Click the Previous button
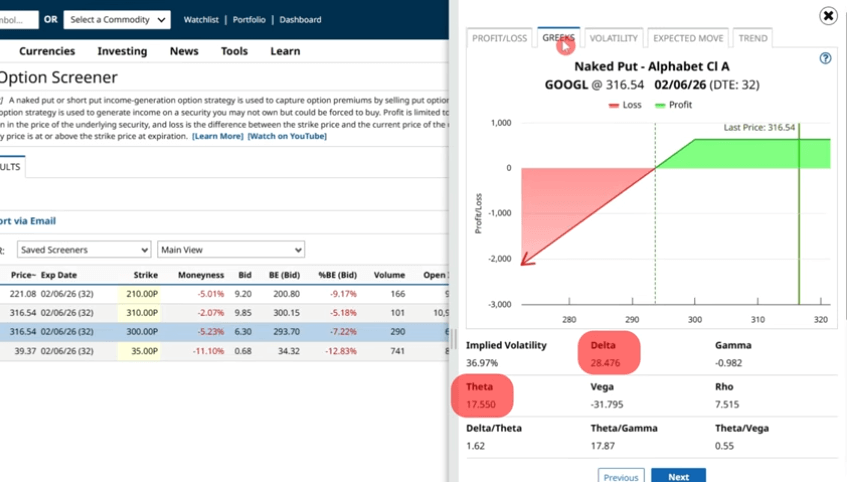The width and height of the screenshot is (850, 482). point(620,476)
